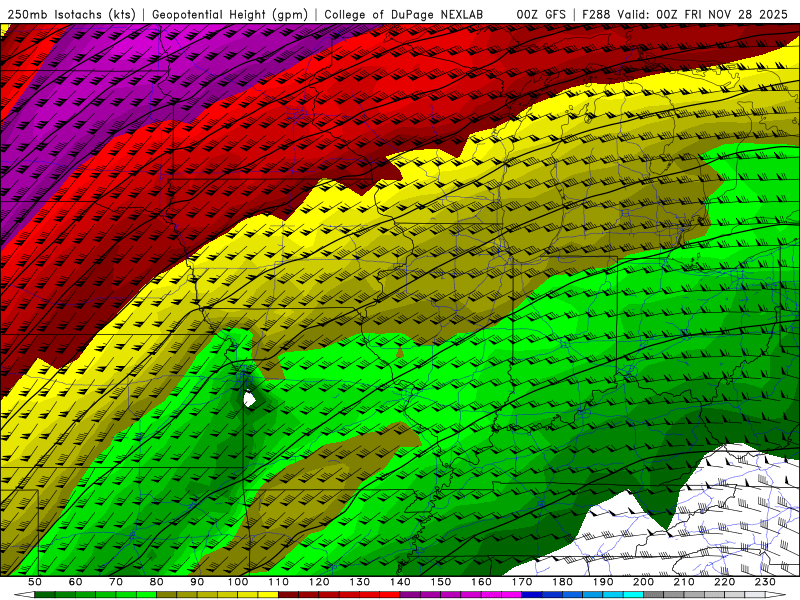Click the 'Valid: 00Z FRI NOV 28 2025' timestamp
Viewport: 800px width, 600px height.
pyautogui.click(x=703, y=15)
